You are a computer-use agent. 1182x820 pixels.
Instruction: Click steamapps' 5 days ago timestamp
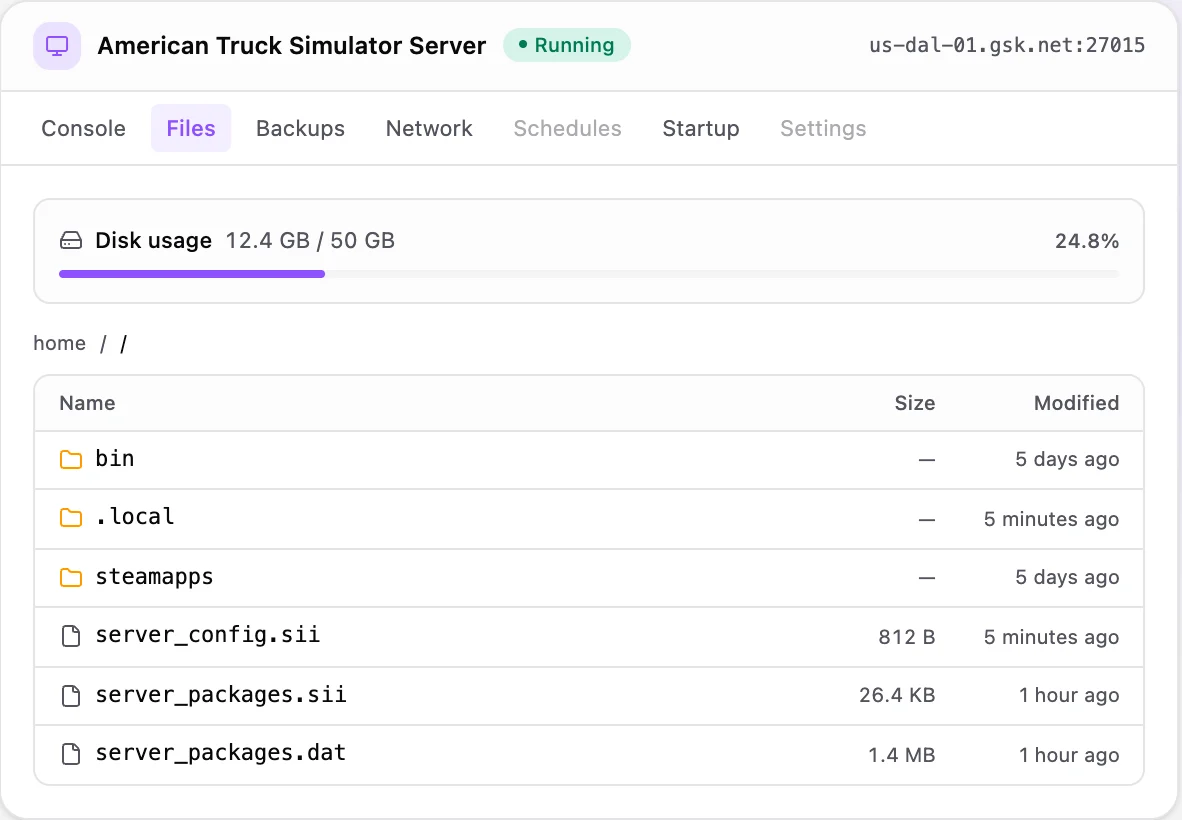1067,578
